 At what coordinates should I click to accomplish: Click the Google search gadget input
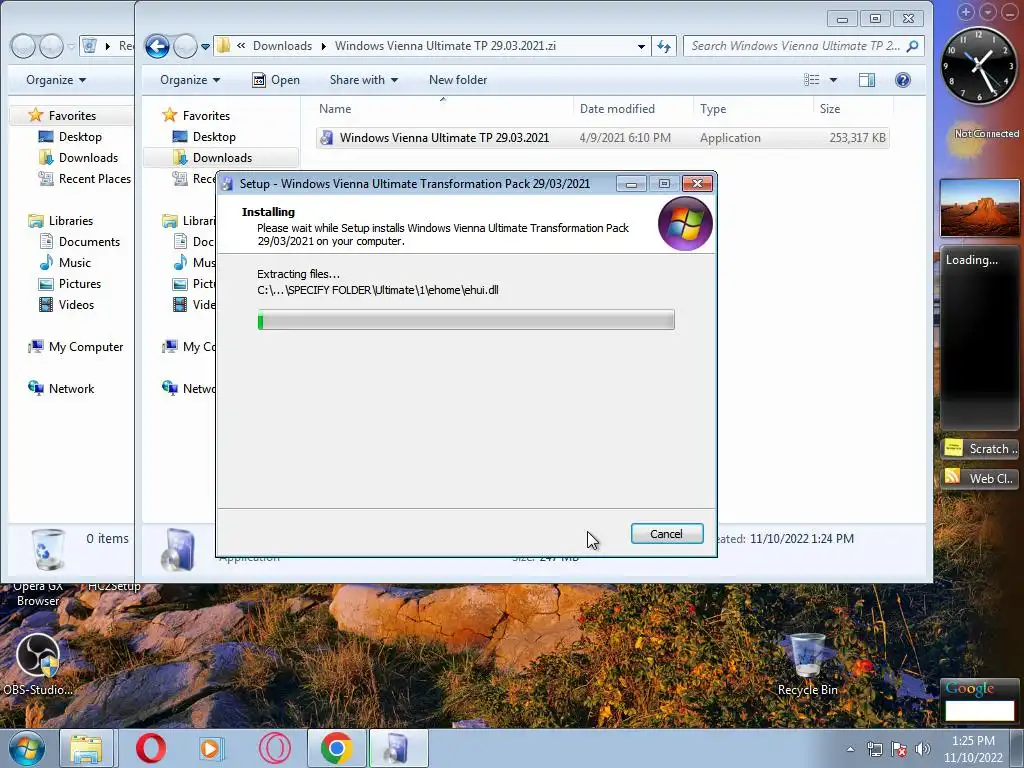[980, 711]
